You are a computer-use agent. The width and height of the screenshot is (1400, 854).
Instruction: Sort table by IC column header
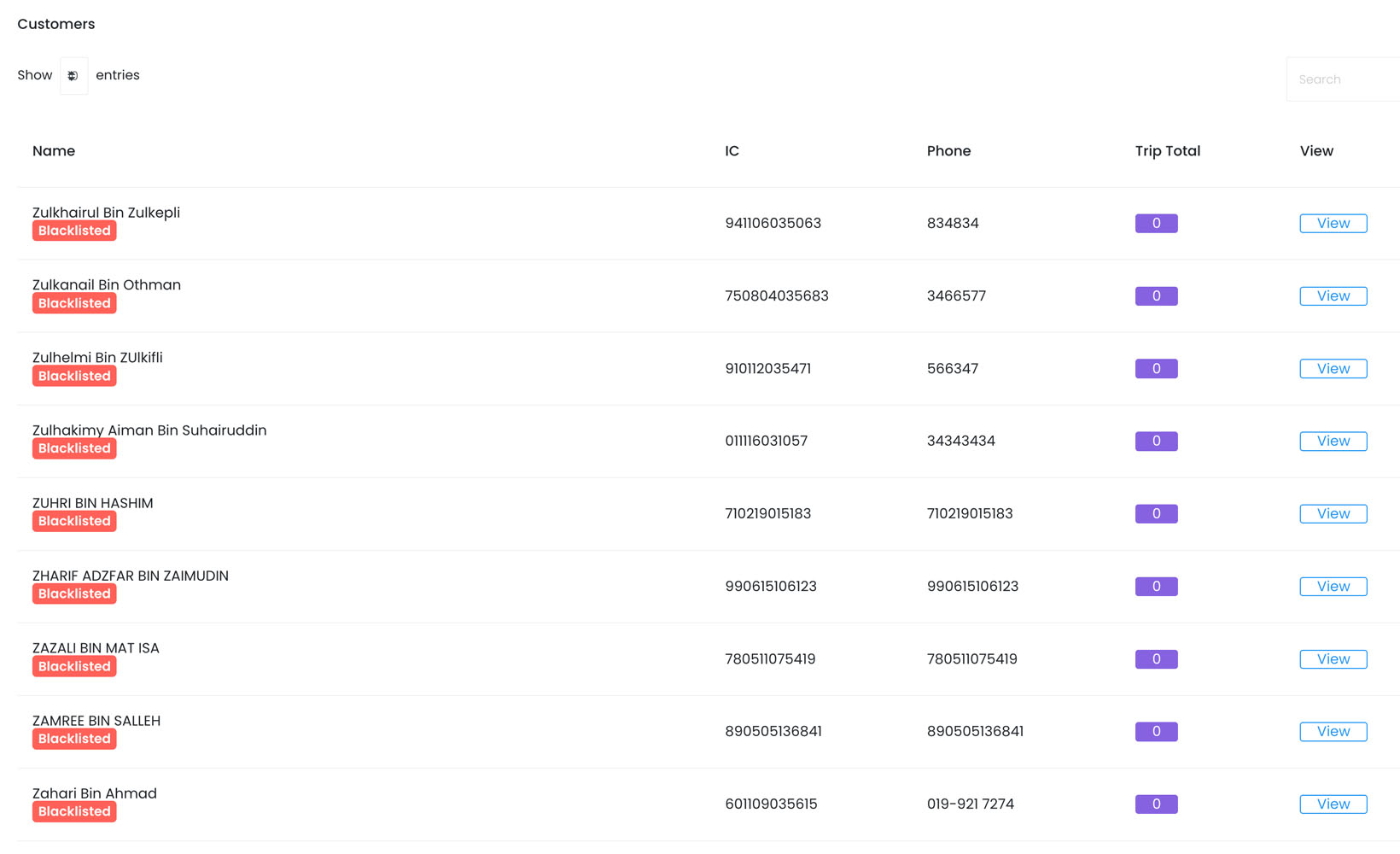coord(732,151)
